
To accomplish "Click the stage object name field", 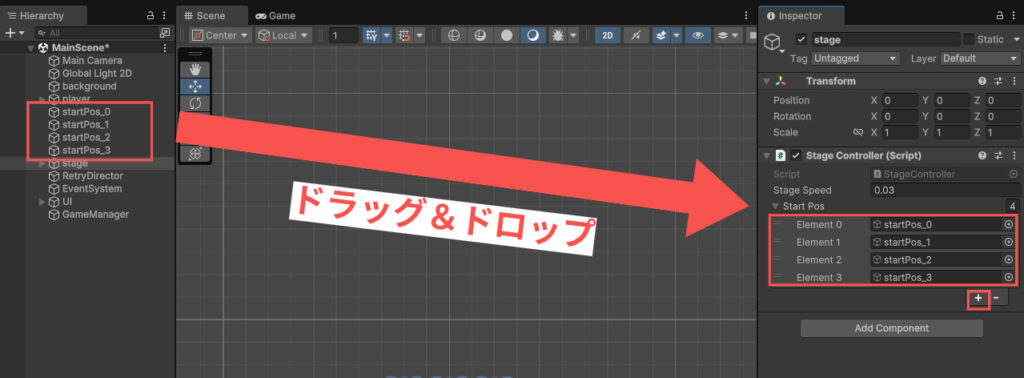I will 886,40.
